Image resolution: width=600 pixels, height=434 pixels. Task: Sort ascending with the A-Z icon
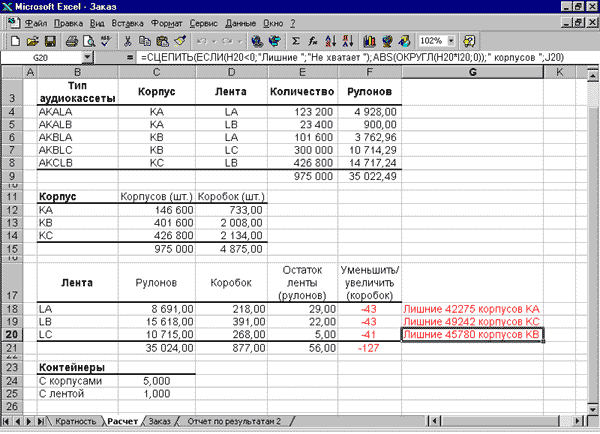pyautogui.click(x=331, y=41)
